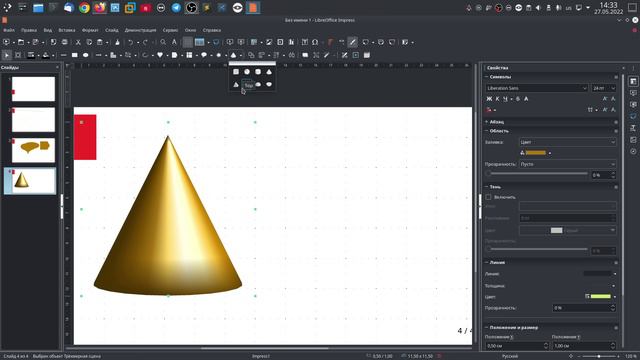Pick the rectangle drawing tool
Image resolution: width=640 pixels, height=360 pixels.
(x=75, y=55)
